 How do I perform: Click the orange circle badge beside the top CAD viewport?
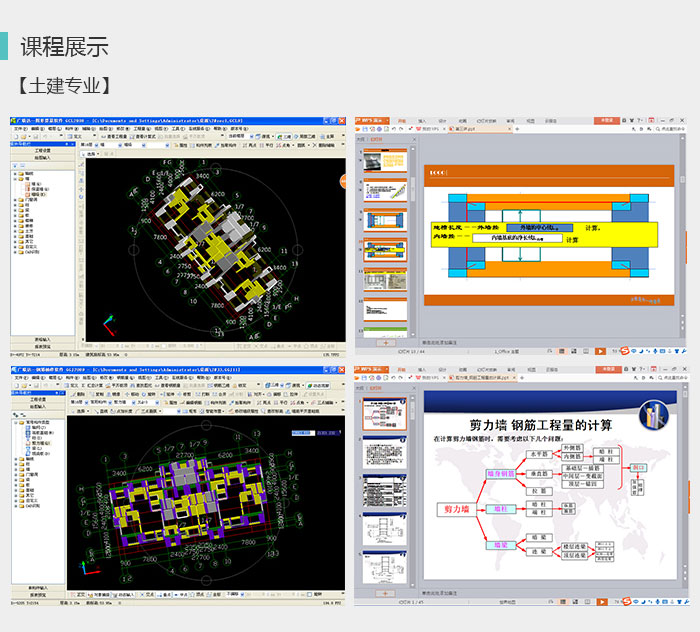(x=343, y=183)
